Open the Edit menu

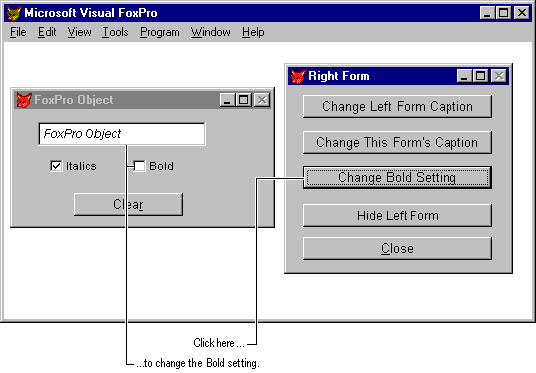tap(47, 32)
